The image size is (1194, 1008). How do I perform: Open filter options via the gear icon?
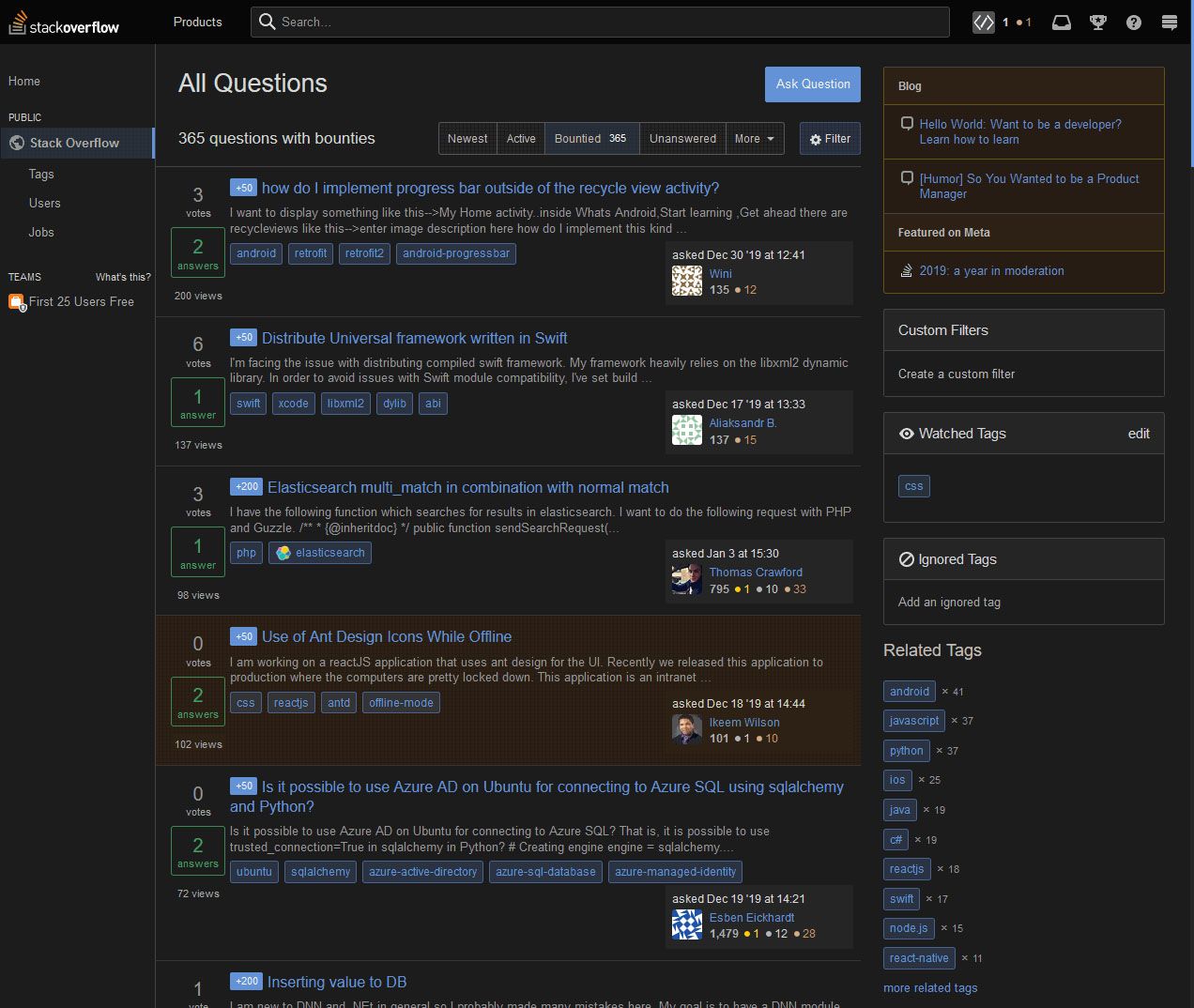pos(829,138)
